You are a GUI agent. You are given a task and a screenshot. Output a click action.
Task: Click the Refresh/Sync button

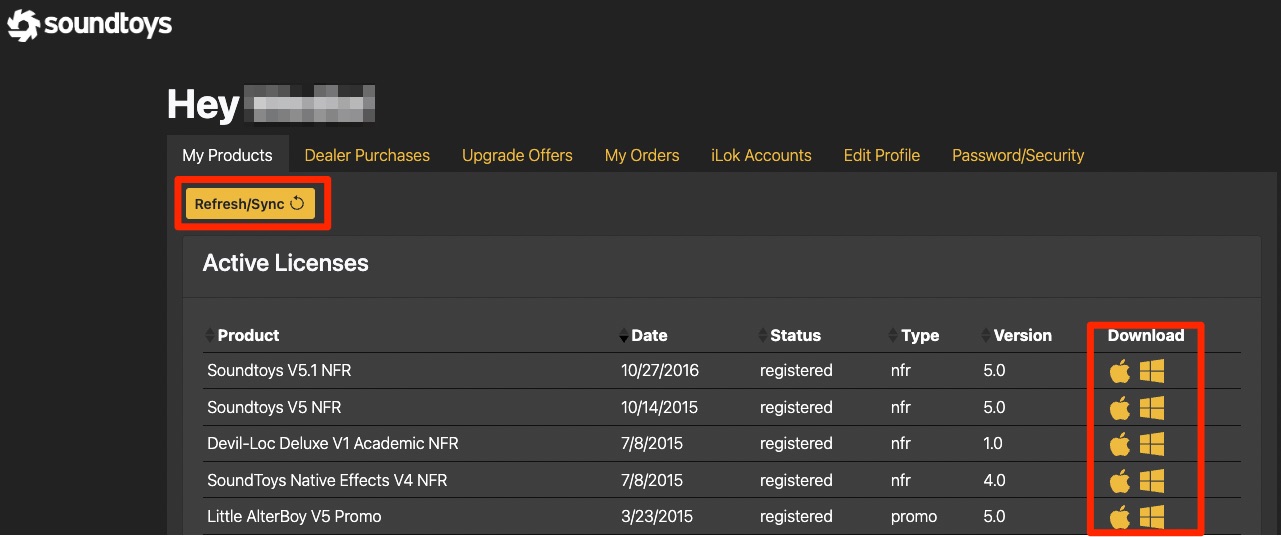point(250,204)
